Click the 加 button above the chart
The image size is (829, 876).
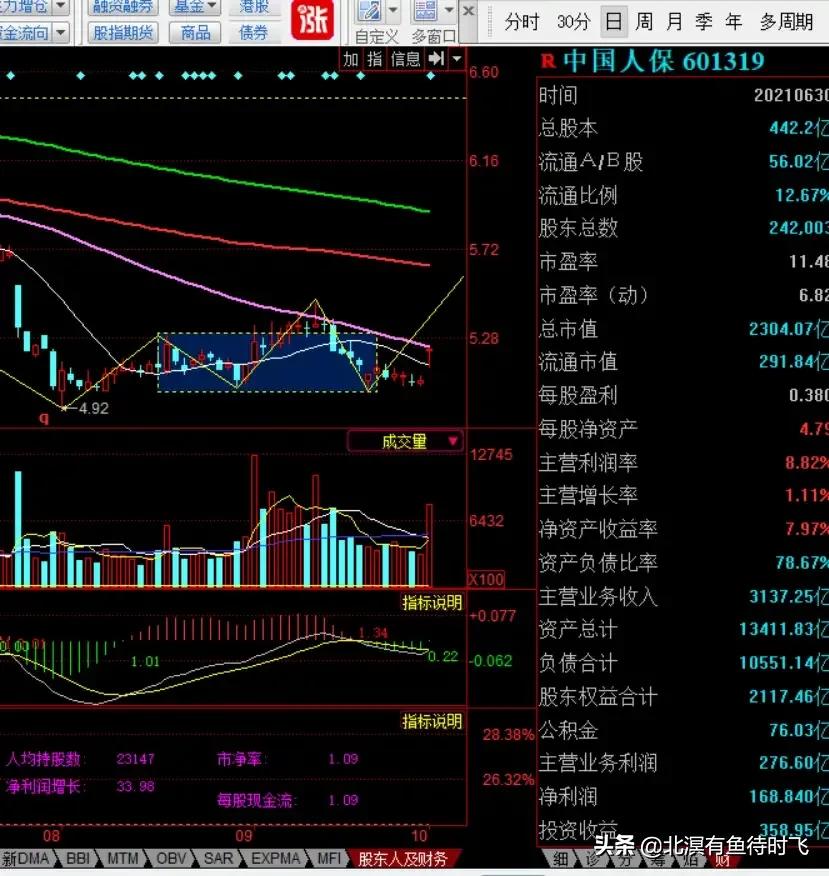(x=351, y=59)
